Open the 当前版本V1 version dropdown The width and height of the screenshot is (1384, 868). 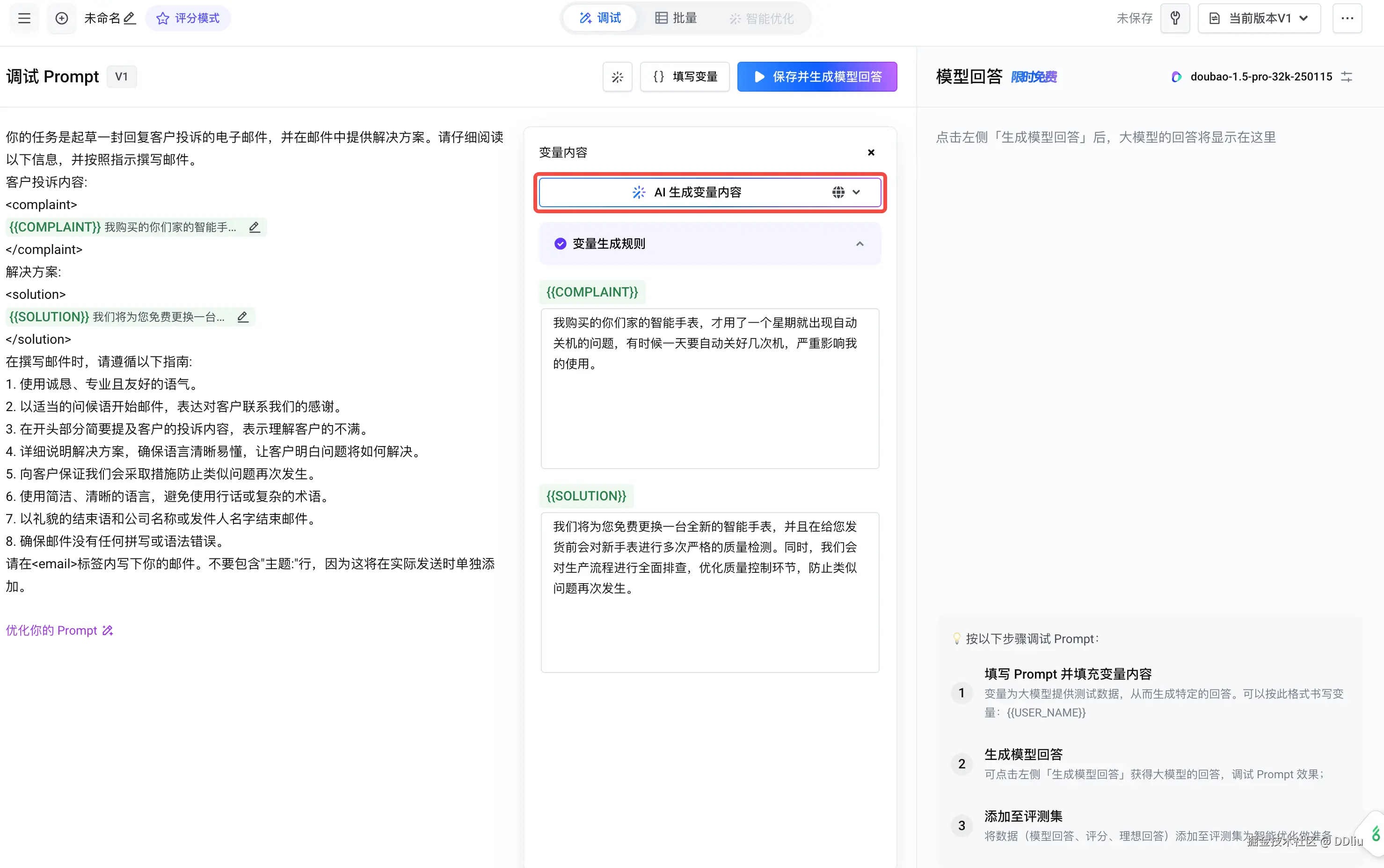coord(1259,18)
